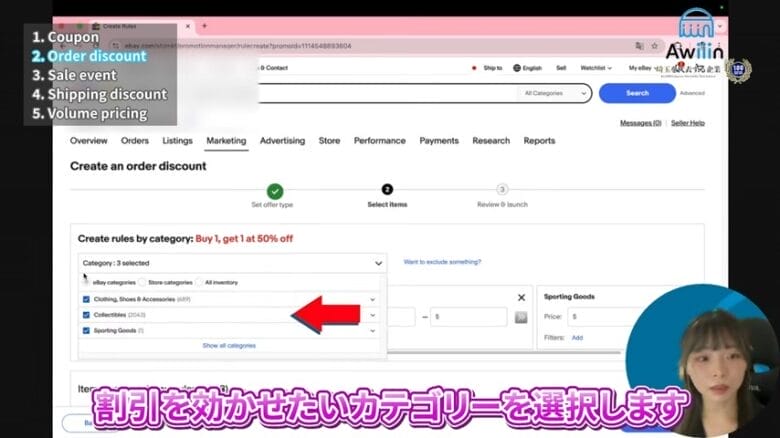Click the Advanced search link
This screenshot has width=780, height=438.
[x=692, y=93]
